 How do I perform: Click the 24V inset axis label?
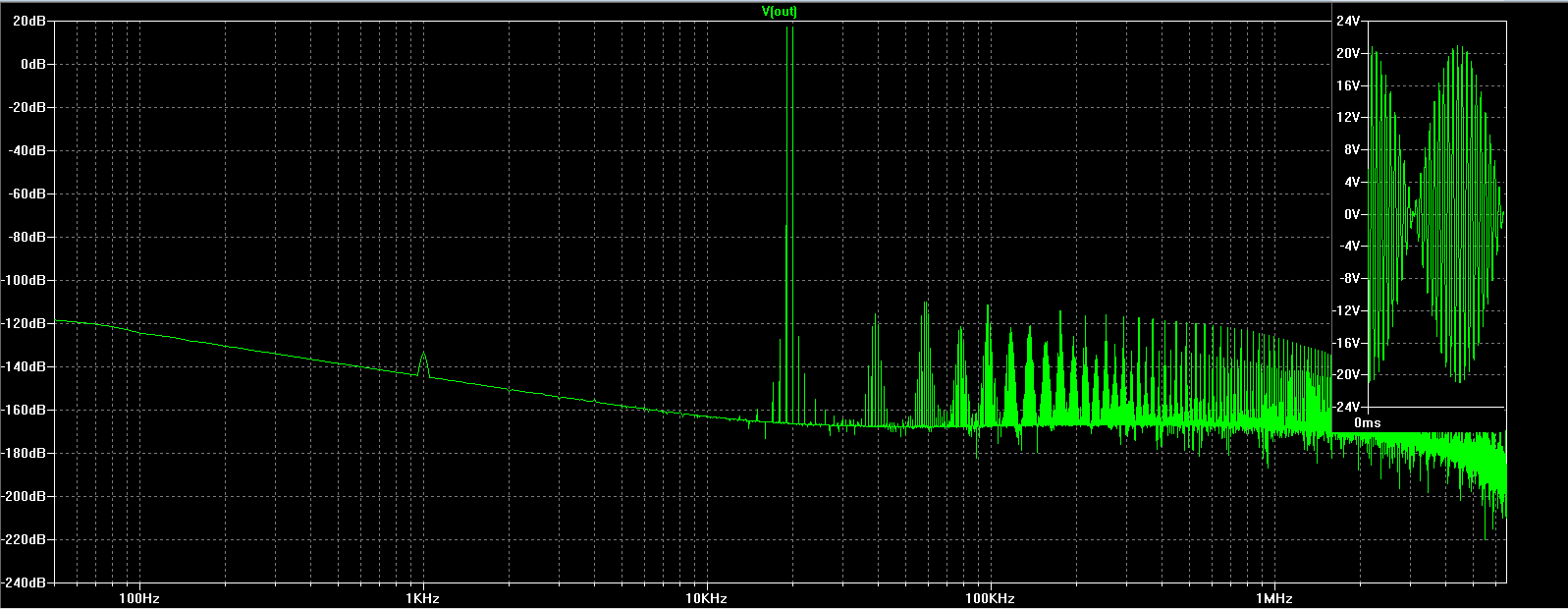[1347, 21]
